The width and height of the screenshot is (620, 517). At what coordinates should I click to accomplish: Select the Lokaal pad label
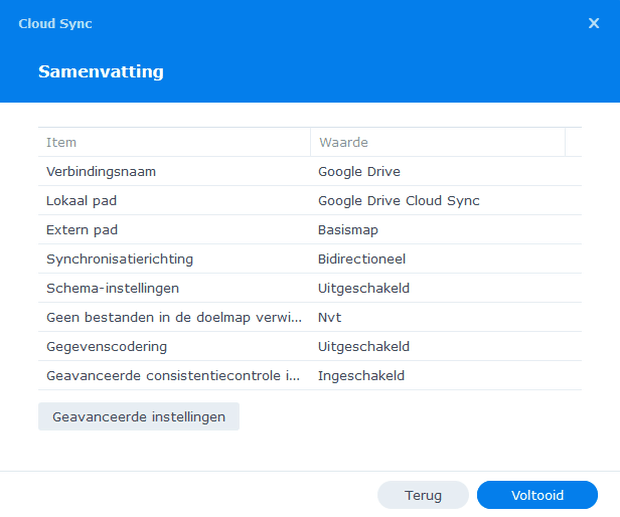click(81, 201)
